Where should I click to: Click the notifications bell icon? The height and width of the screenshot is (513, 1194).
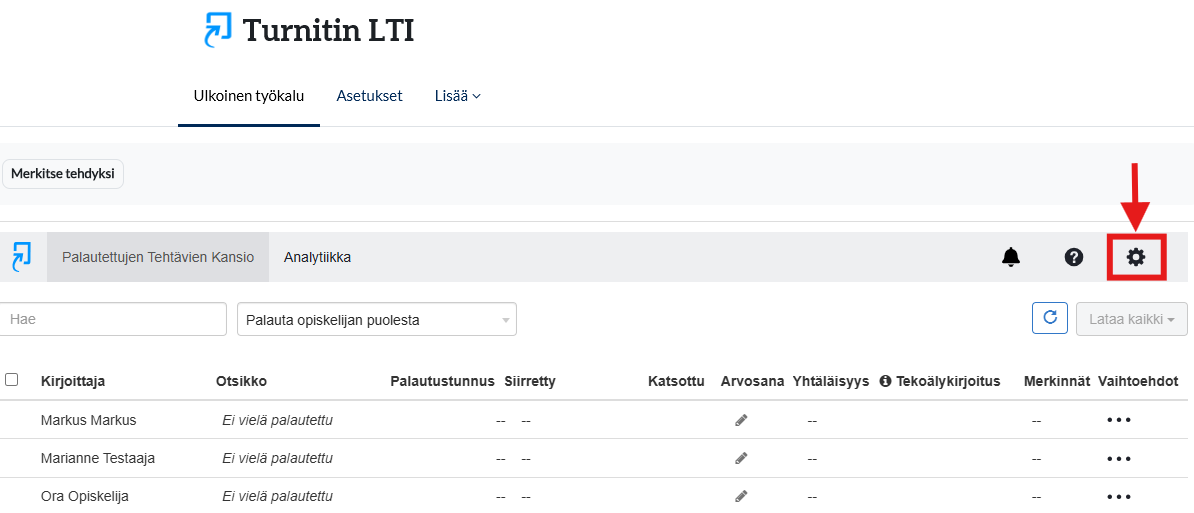pos(1011,257)
